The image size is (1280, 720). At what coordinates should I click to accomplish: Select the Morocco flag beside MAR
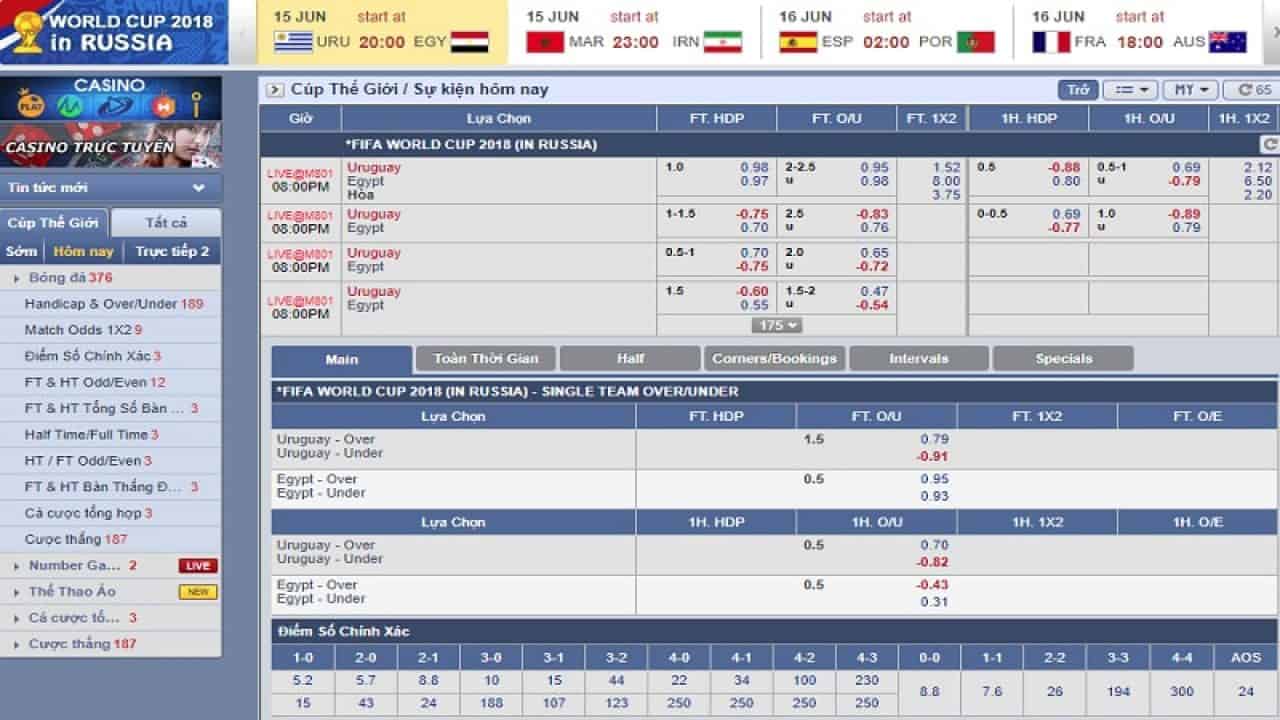click(x=545, y=42)
